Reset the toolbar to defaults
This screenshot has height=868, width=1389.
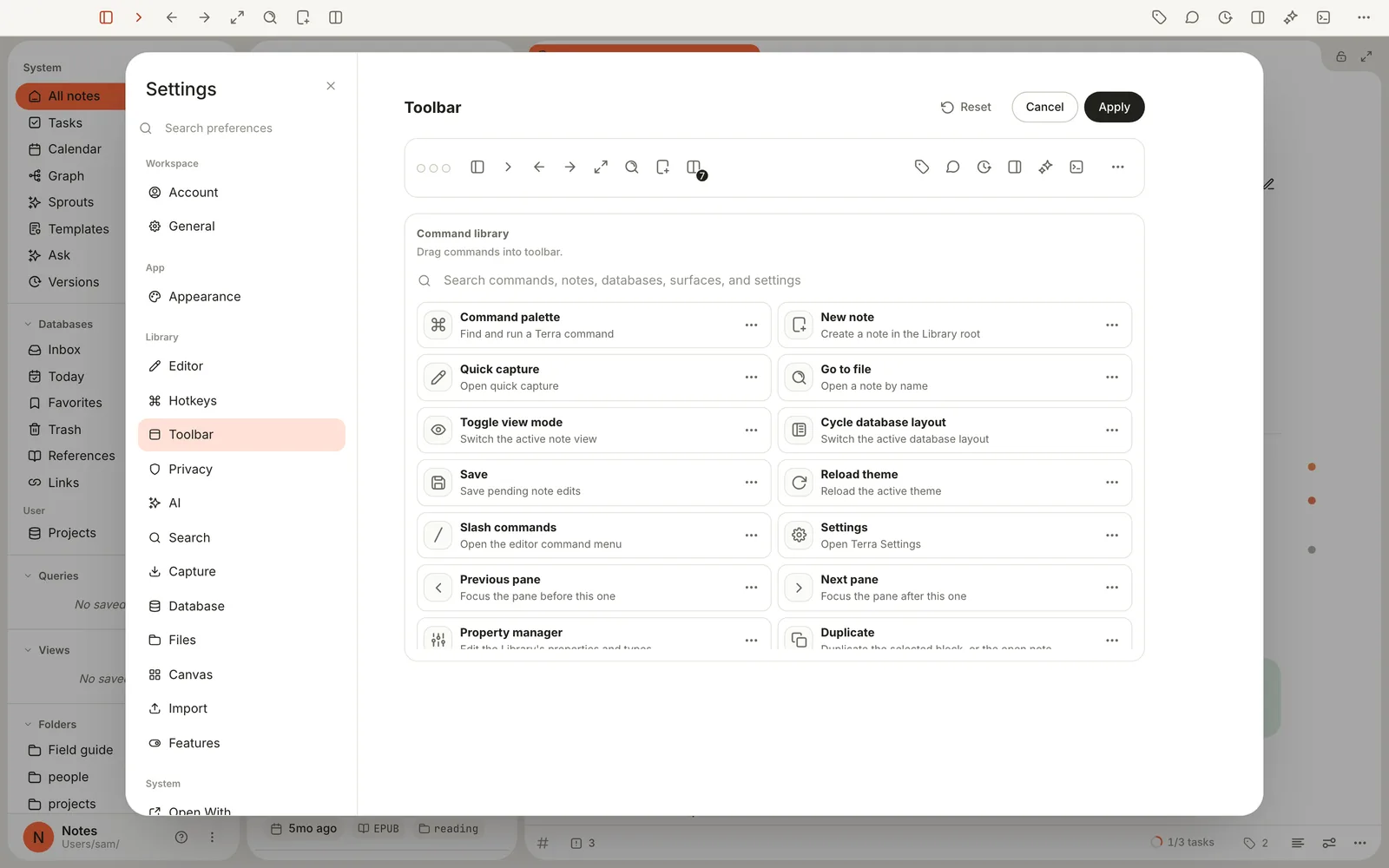click(x=965, y=107)
